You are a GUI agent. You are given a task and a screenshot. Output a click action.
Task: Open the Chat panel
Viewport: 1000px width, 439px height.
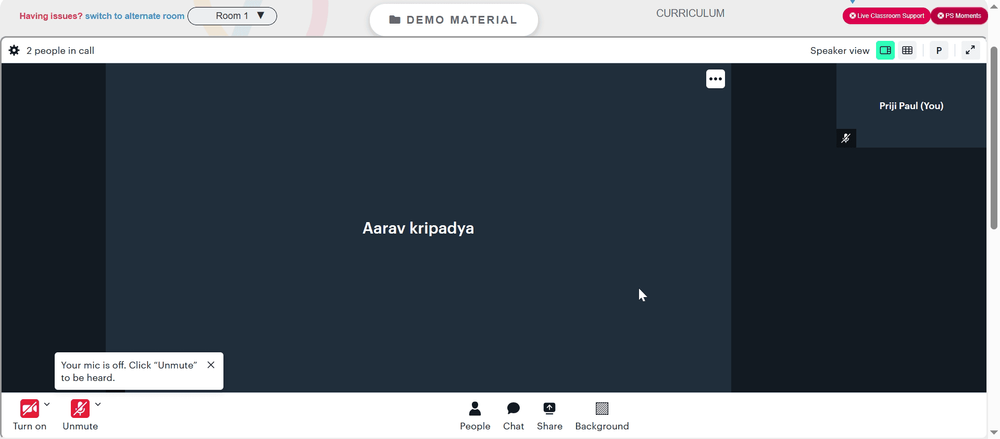513,416
